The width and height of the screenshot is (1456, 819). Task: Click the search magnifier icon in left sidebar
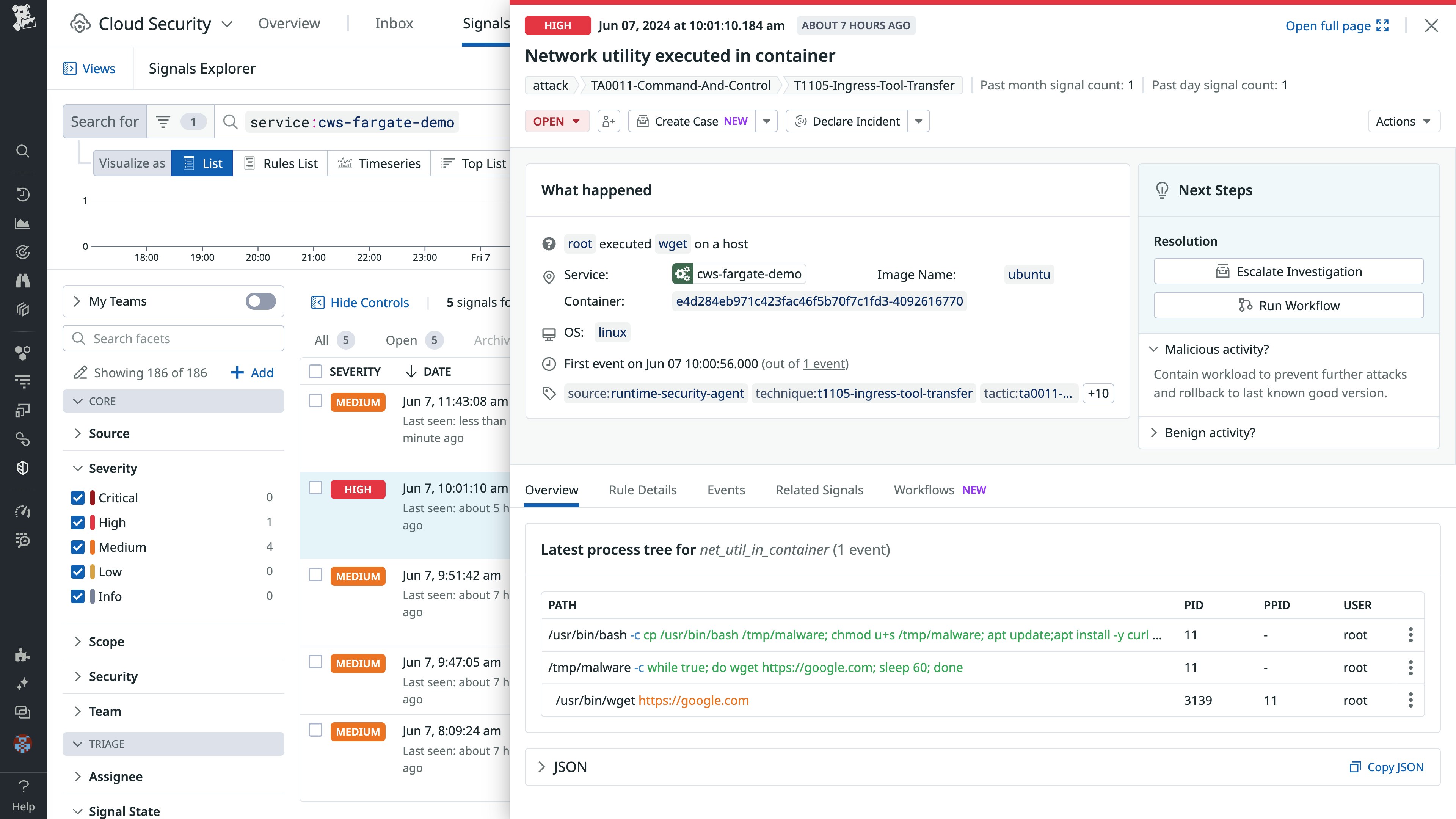point(23,151)
